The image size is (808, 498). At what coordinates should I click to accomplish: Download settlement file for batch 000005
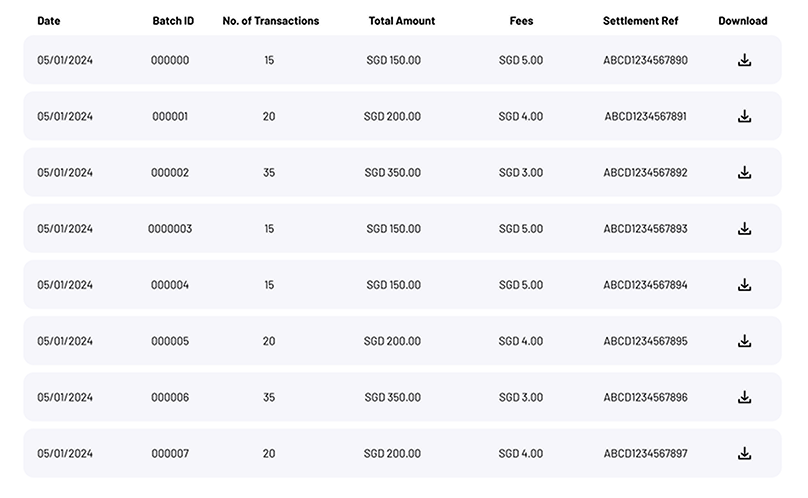pos(744,341)
